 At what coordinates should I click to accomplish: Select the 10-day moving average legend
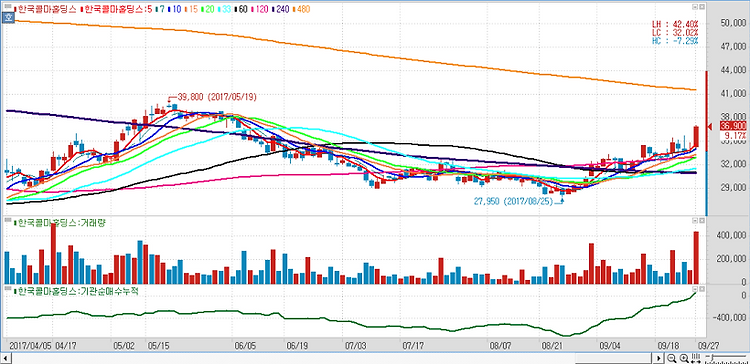(175, 9)
